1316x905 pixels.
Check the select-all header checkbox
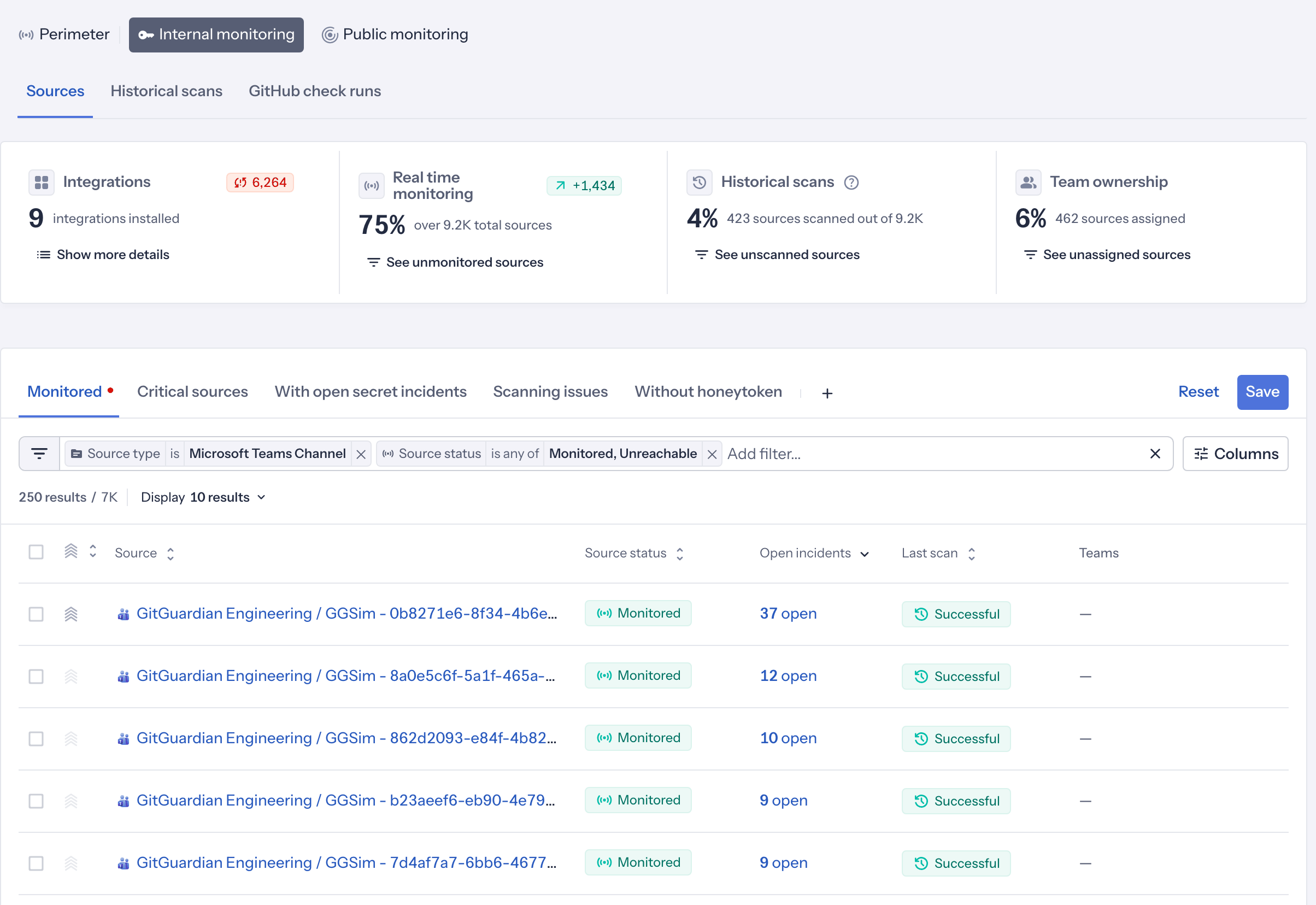(x=36, y=553)
